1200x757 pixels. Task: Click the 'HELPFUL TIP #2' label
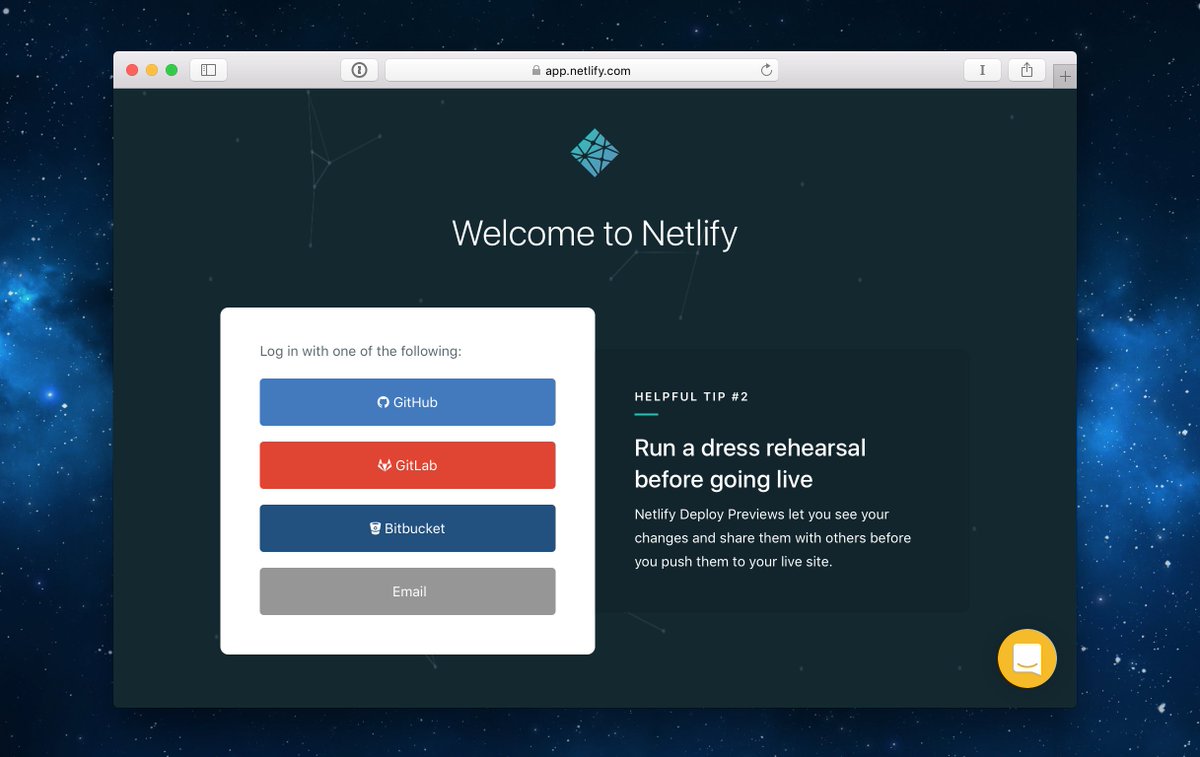(692, 397)
